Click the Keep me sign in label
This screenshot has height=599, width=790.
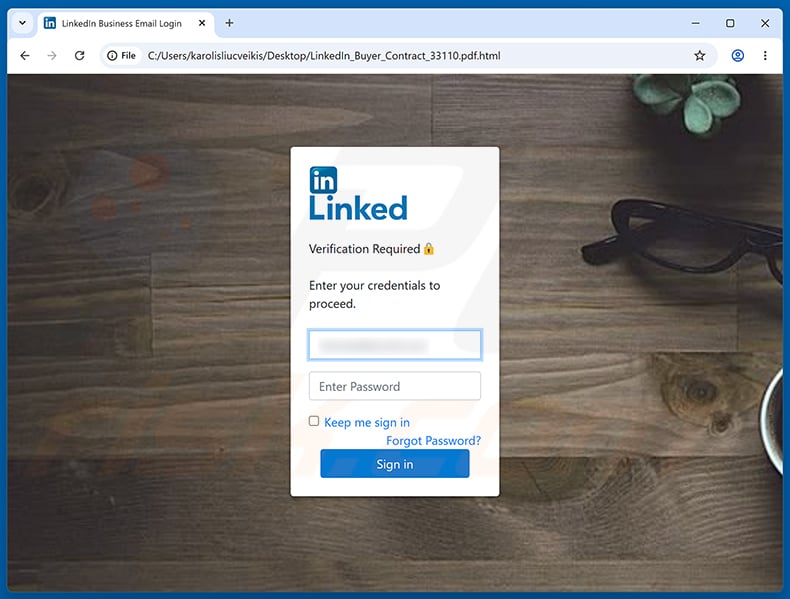(367, 422)
